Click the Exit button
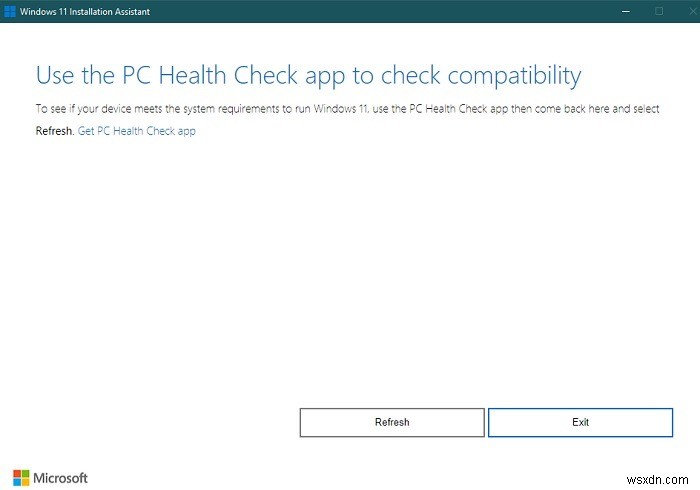The height and width of the screenshot is (490, 700). (x=580, y=422)
